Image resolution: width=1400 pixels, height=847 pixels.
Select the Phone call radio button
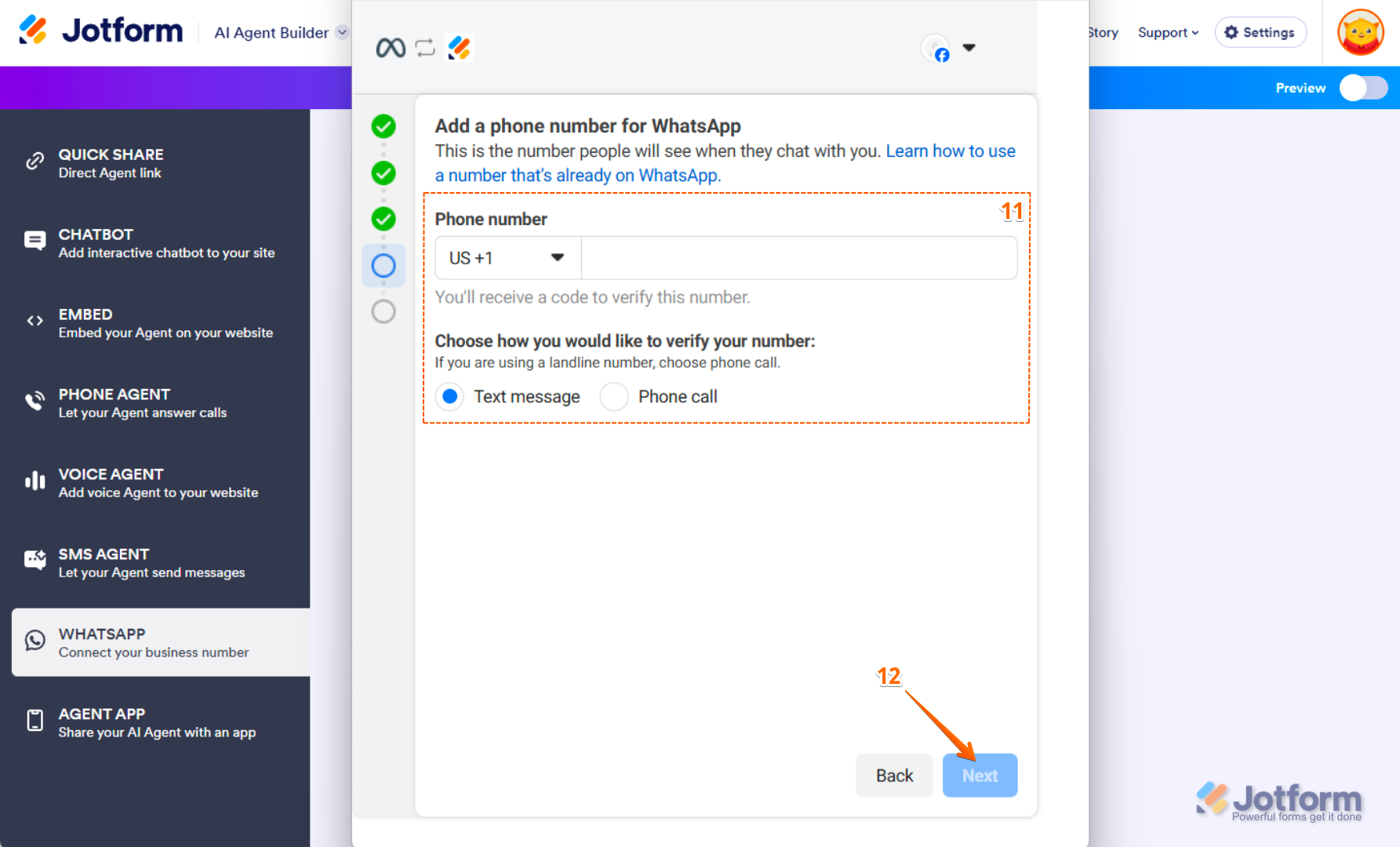coord(614,397)
